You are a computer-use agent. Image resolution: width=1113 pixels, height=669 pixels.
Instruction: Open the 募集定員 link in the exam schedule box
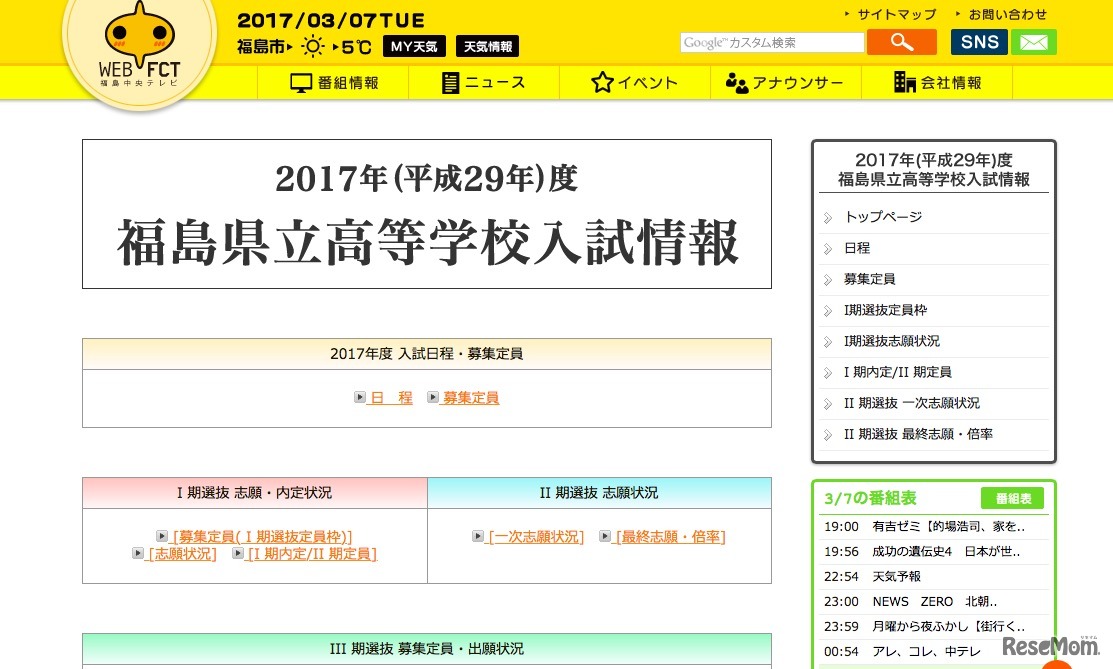[470, 397]
